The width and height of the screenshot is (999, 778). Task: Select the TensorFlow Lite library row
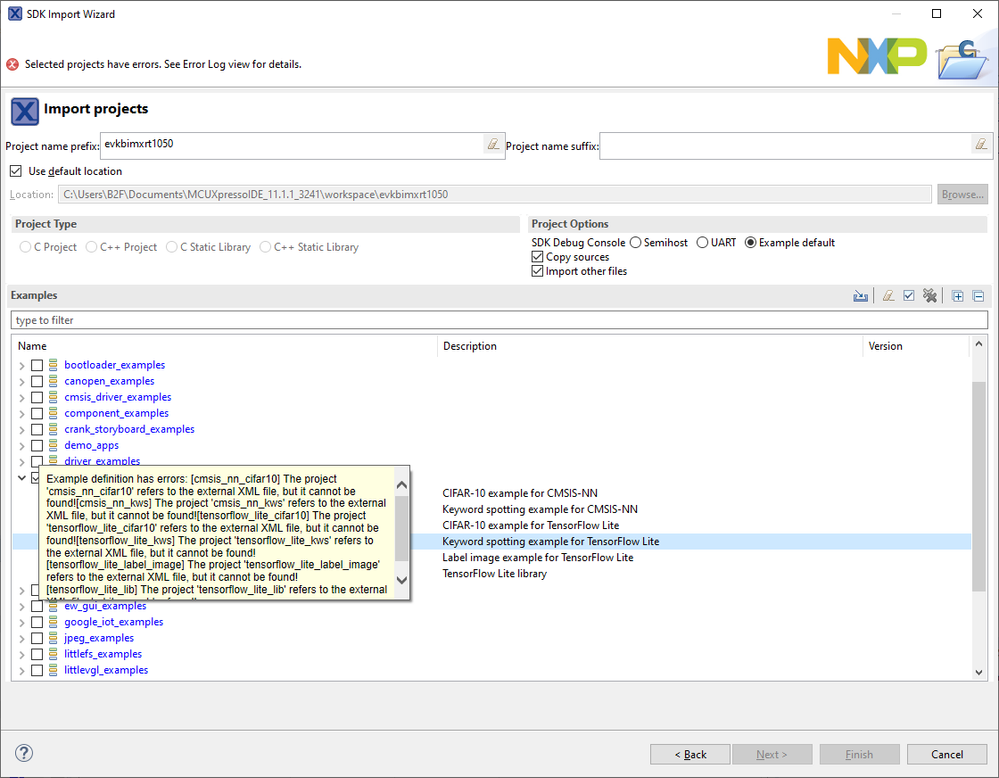tap(494, 573)
